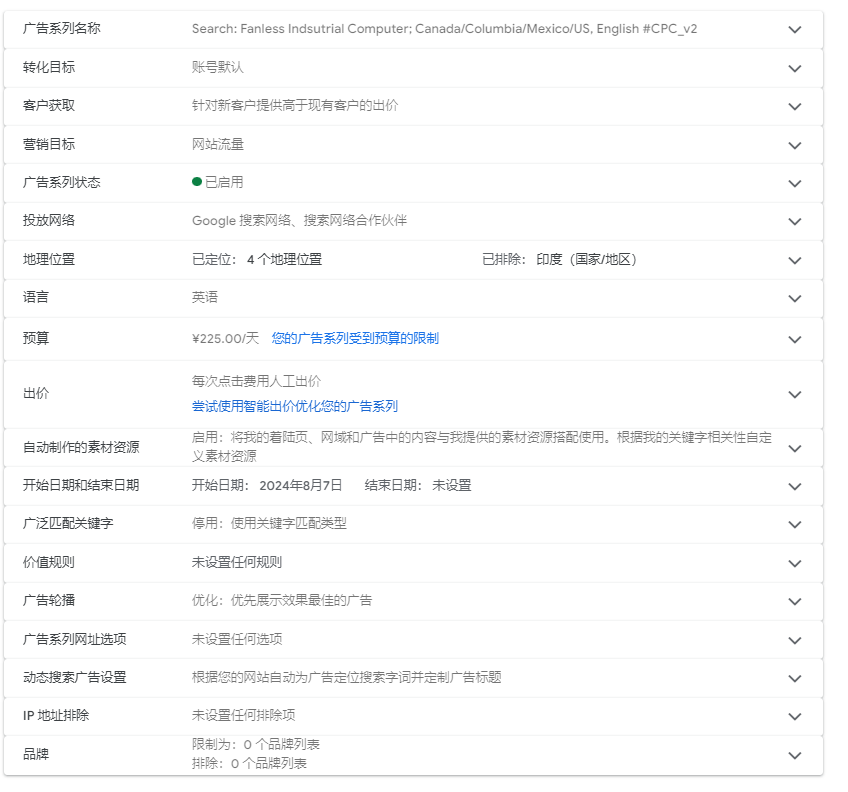The width and height of the screenshot is (848, 792).
Task: Expand the 广告系列状态 chevron
Action: [x=795, y=183]
